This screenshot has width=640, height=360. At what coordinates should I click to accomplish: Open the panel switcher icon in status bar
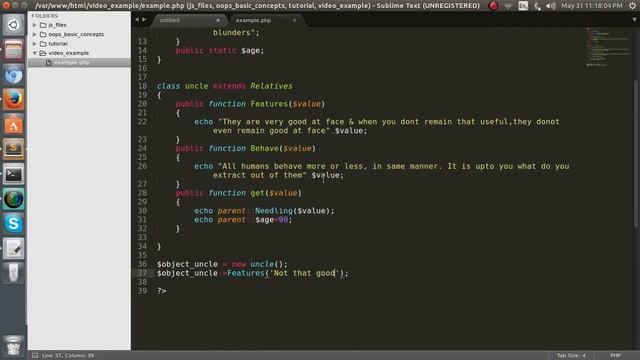(x=35, y=356)
